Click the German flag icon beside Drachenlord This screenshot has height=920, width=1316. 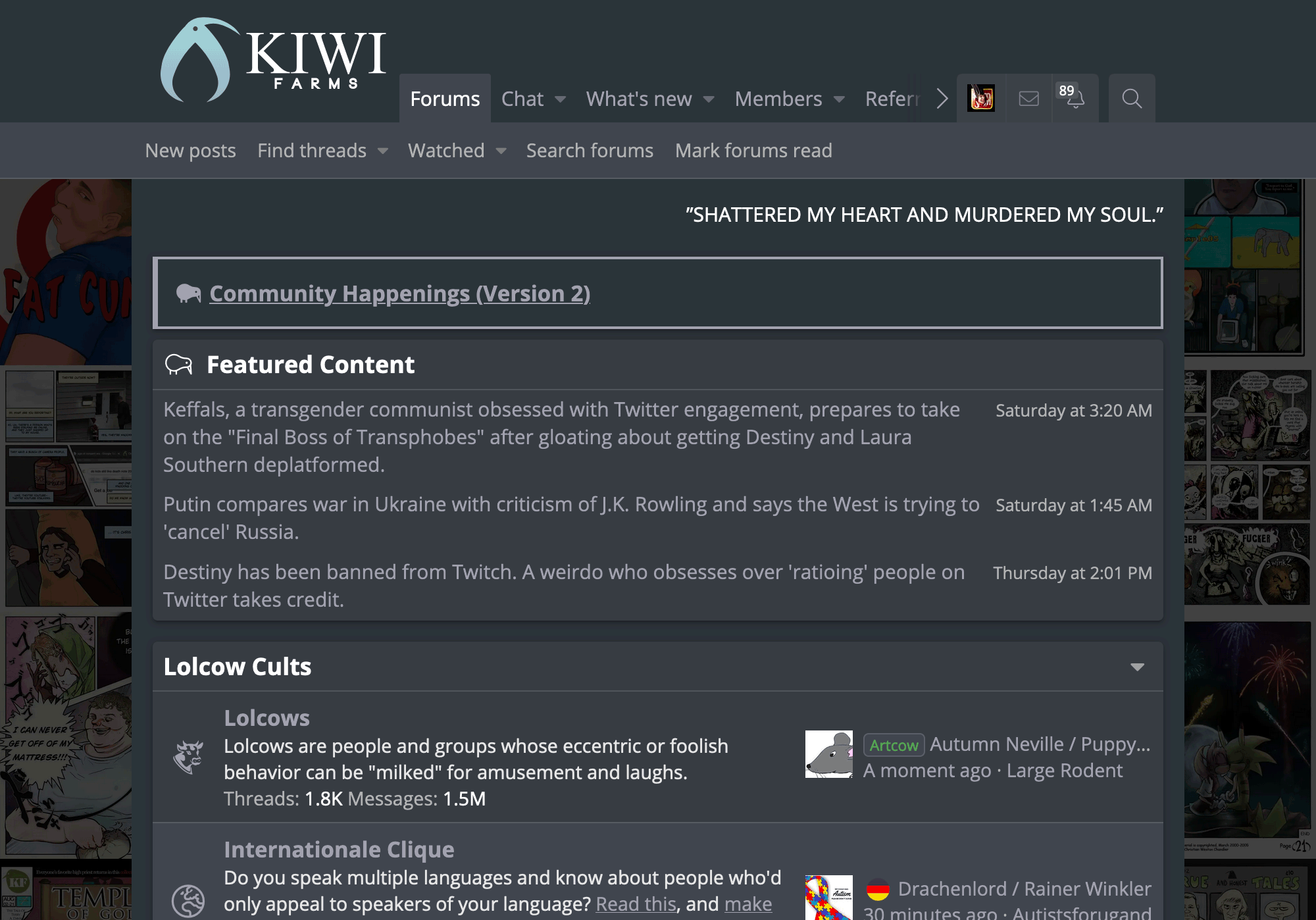pyautogui.click(x=878, y=890)
